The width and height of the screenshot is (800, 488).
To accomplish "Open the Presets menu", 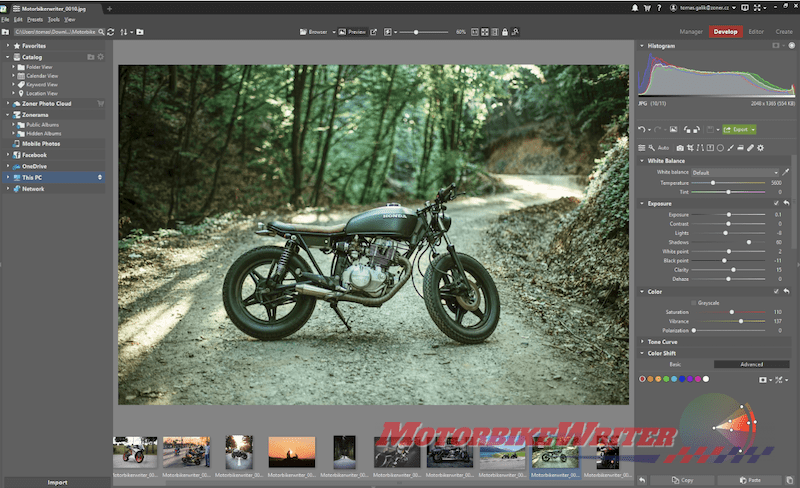I will point(37,19).
